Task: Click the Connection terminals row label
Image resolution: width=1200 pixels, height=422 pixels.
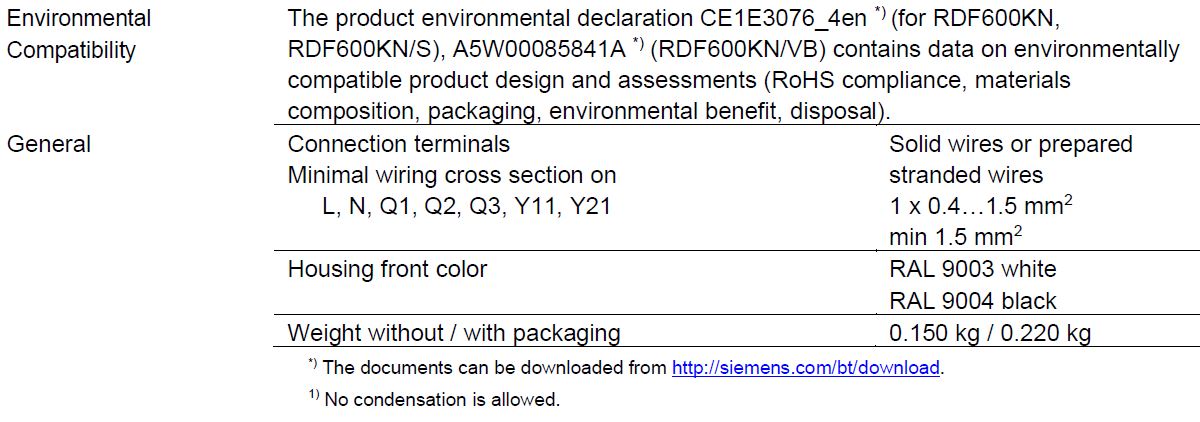Action: pyautogui.click(x=399, y=144)
